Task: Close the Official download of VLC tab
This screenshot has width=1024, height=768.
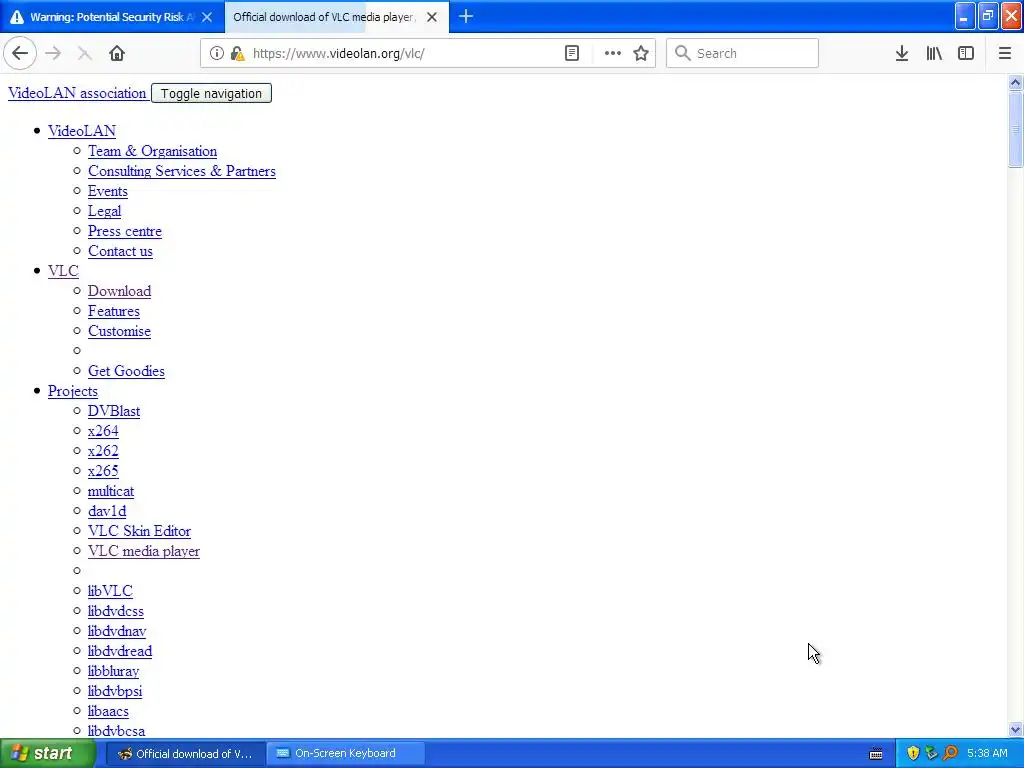Action: click(x=432, y=18)
